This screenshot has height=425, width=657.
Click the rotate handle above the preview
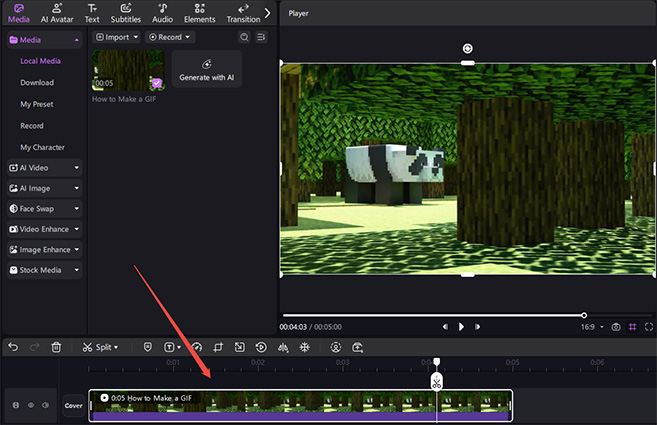coord(468,49)
